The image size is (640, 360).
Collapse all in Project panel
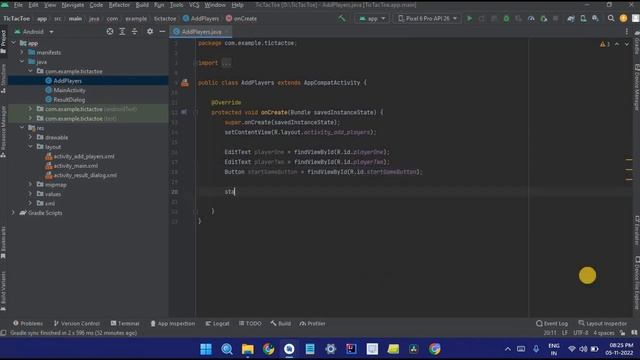pyautogui.click(x=134, y=31)
